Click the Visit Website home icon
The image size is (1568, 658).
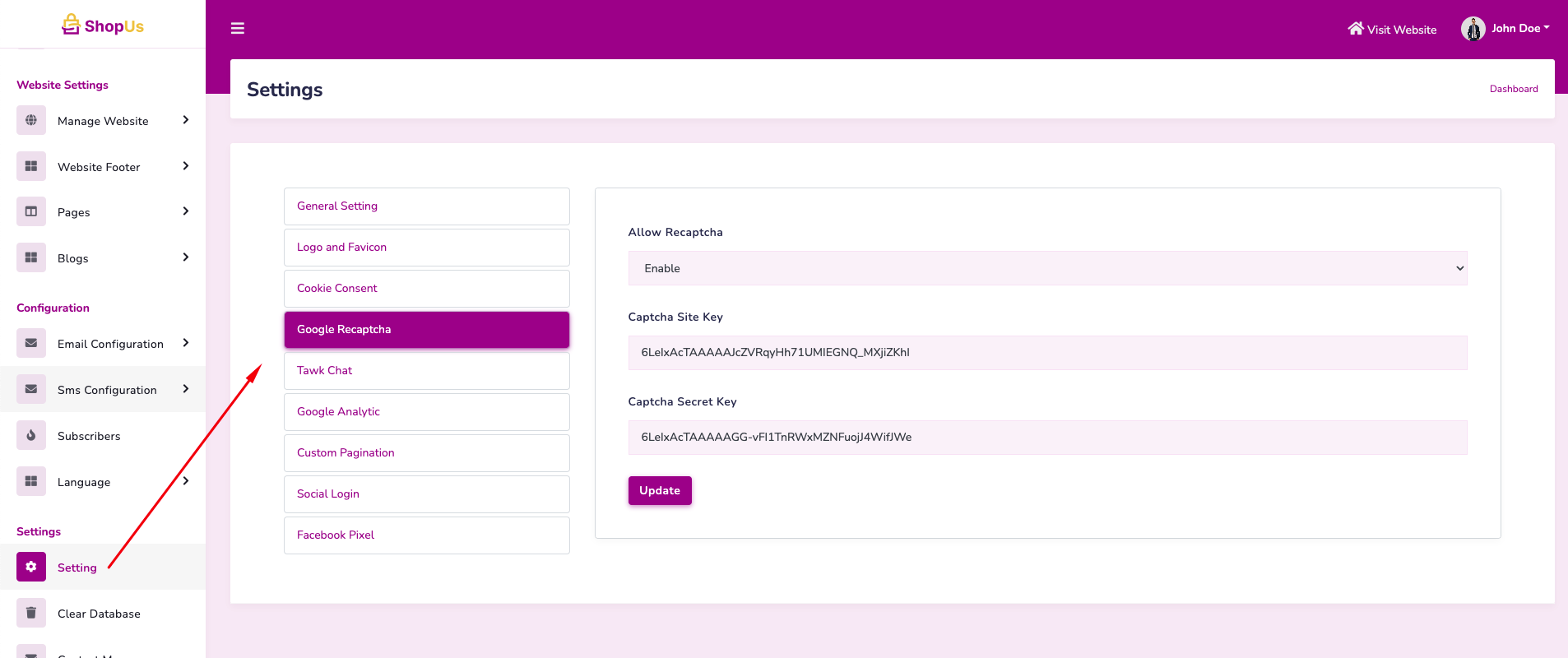1355,29
